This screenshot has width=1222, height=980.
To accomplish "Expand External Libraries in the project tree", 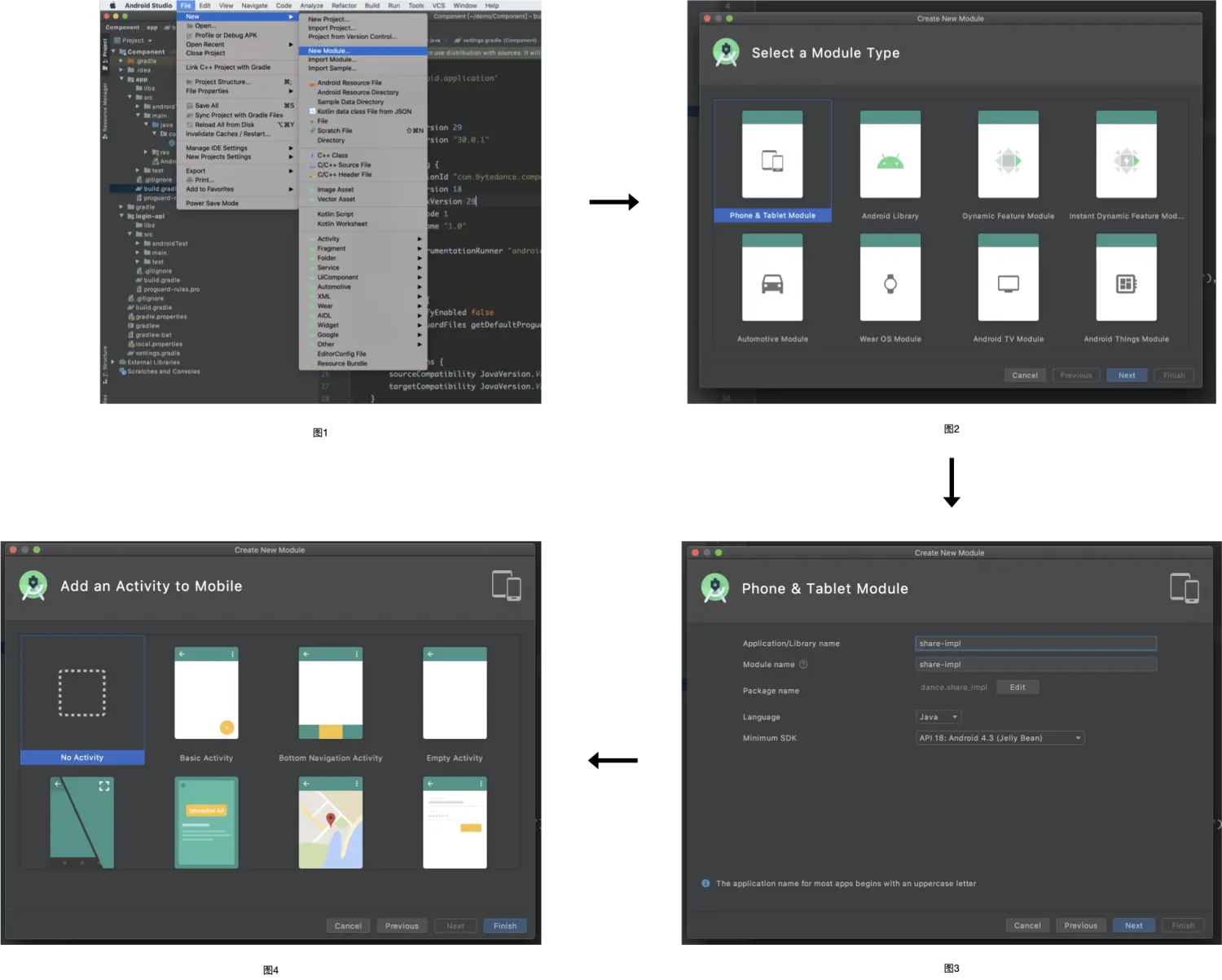I will (113, 363).
